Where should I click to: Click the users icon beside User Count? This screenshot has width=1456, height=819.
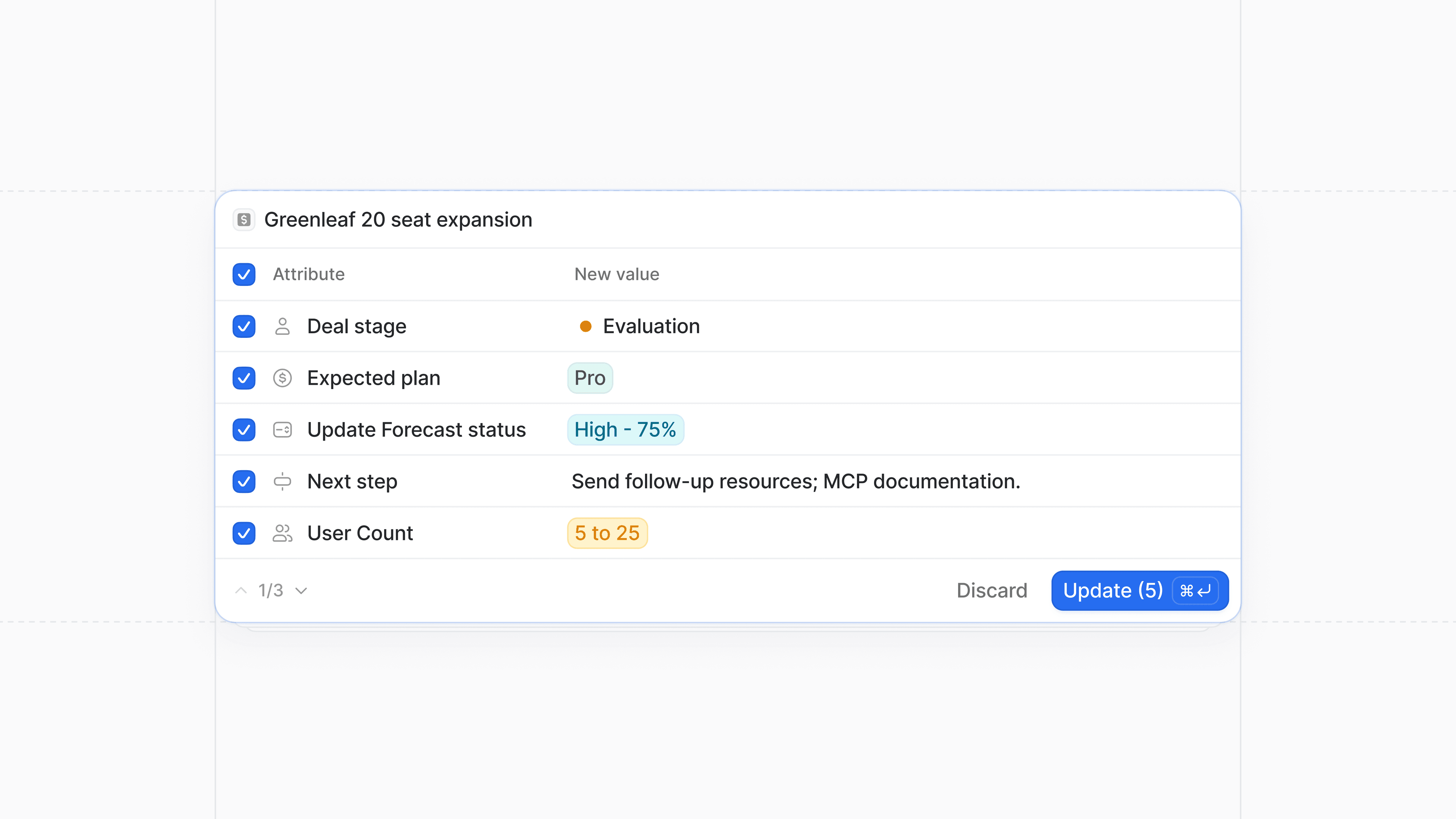pos(282,533)
